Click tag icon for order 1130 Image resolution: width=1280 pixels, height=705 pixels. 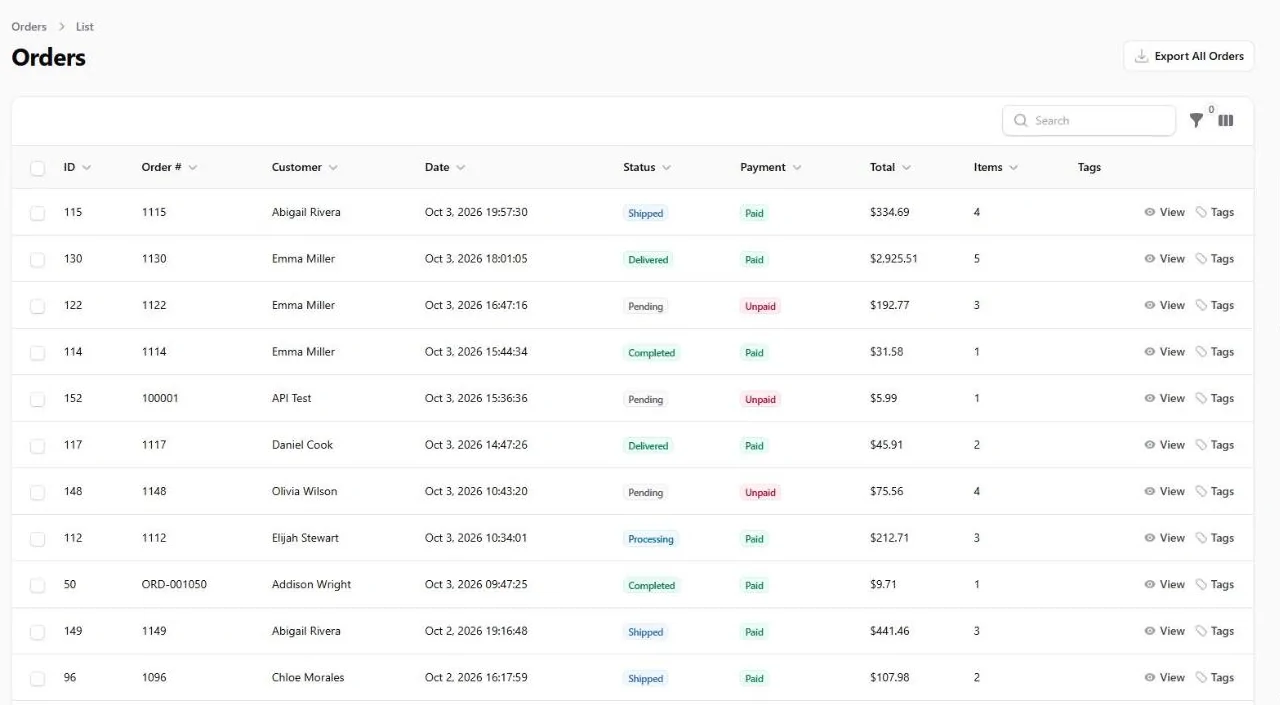tap(1201, 259)
